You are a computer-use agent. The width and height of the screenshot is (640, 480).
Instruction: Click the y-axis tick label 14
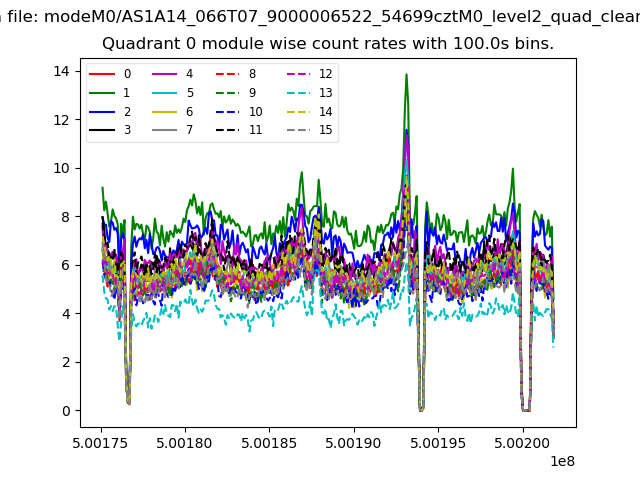pos(61,71)
